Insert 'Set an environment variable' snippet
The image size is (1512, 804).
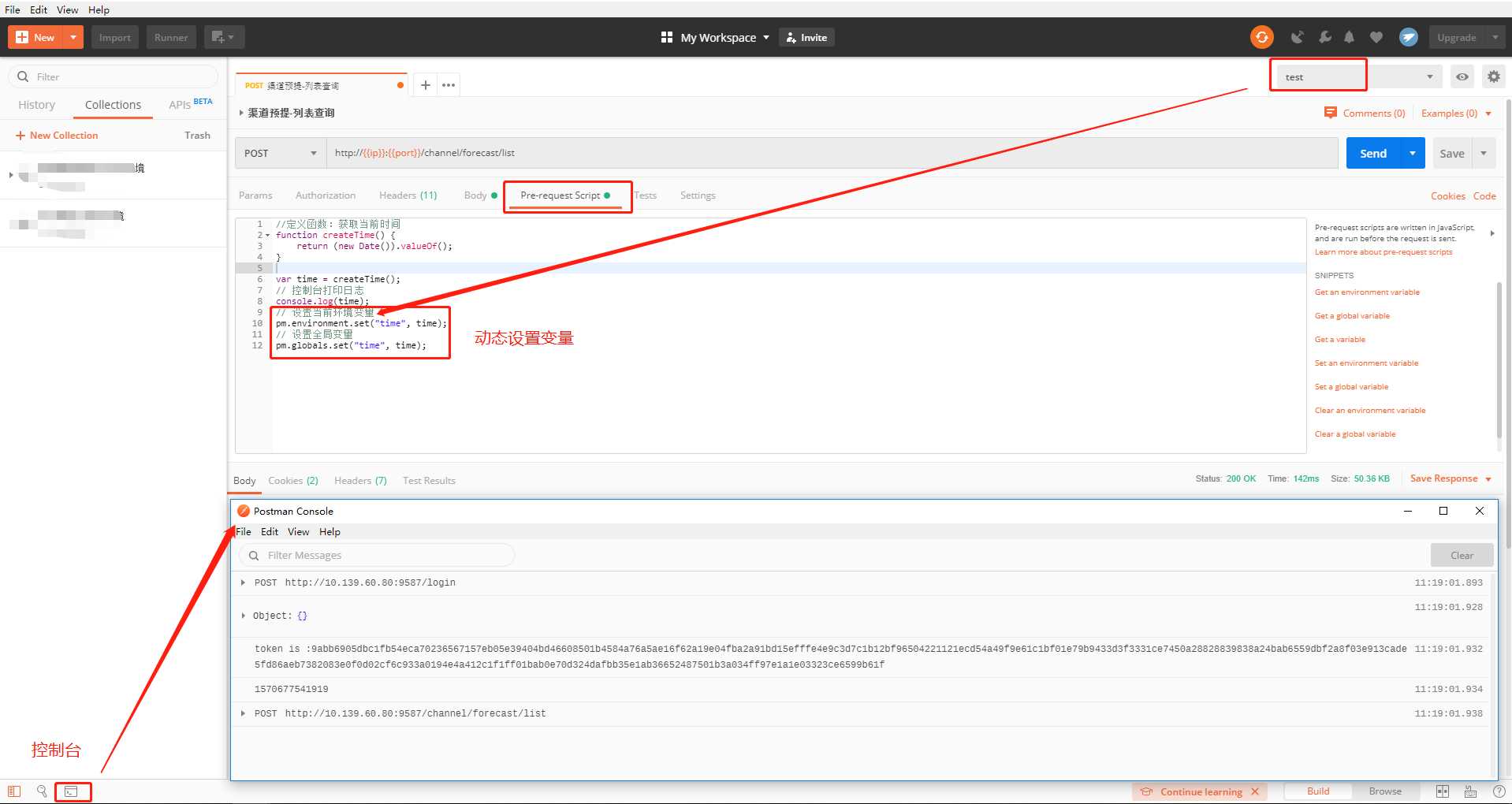(x=1366, y=363)
